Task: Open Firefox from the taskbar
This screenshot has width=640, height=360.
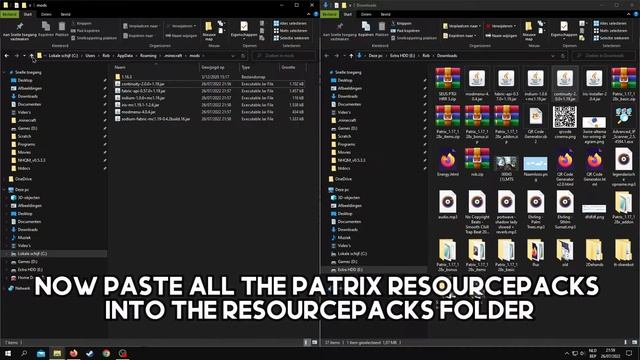Action: click(x=73, y=353)
